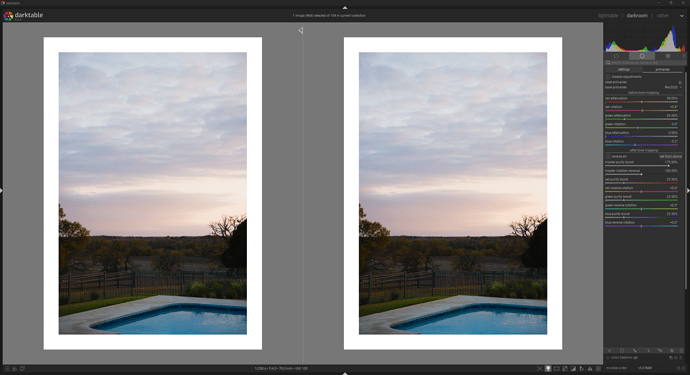Click the snapshot split-line arrow handle

pos(301,30)
